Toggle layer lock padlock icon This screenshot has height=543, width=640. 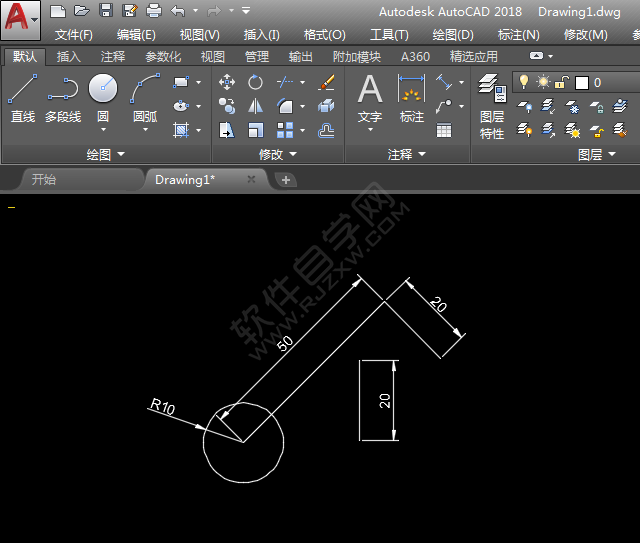[562, 82]
